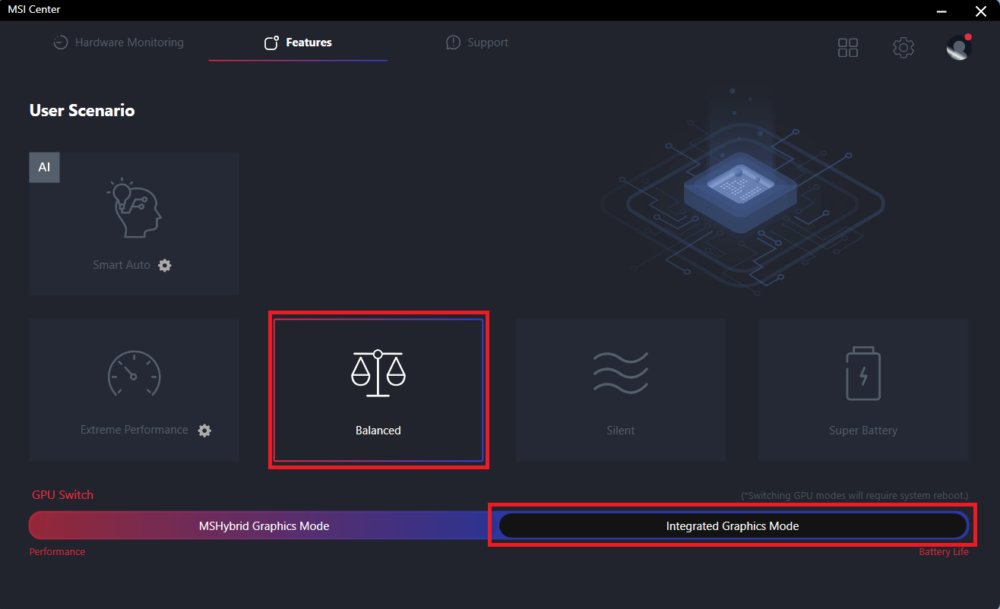
Task: Choose the Super Battery label
Action: (862, 431)
